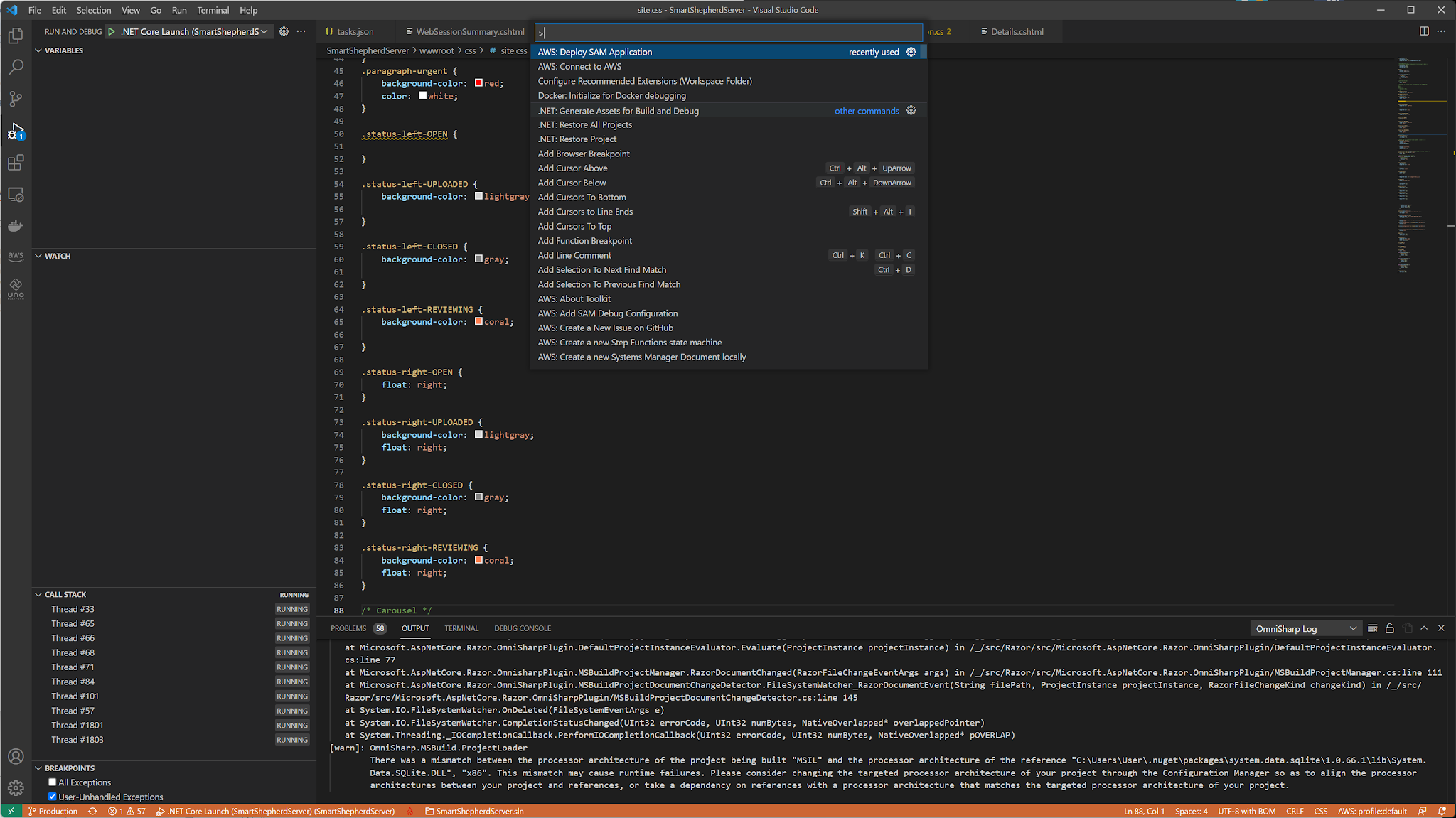Run AWS: Create a New Issue on GitHub
The width and height of the screenshot is (1456, 818).
coord(728,328)
